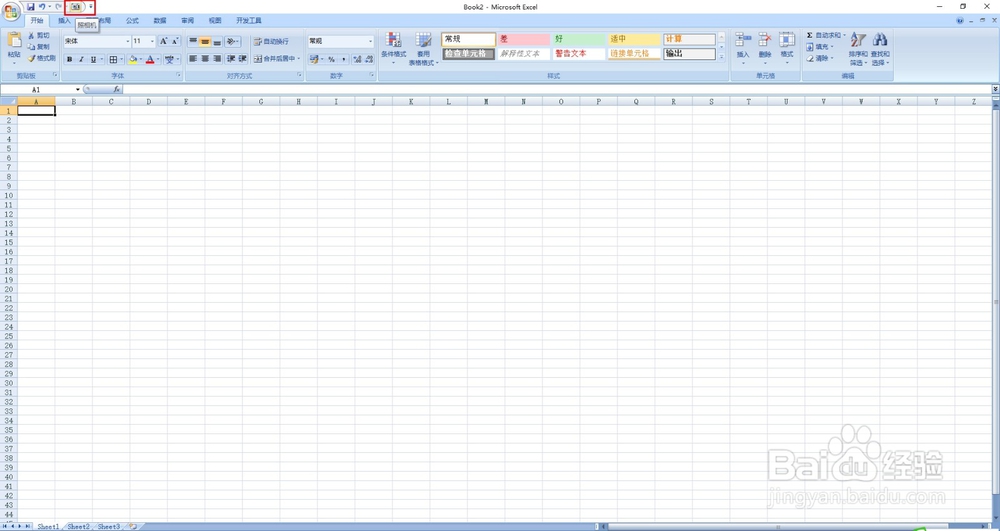Viewport: 1000px width, 531px height.
Task: Toggle Italic formatting
Action: (82, 59)
